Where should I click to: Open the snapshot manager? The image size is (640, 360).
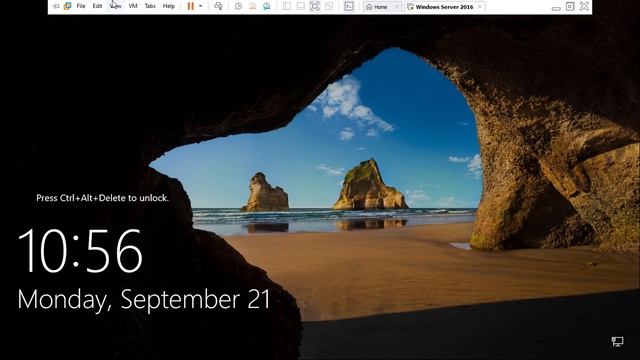(x=267, y=6)
